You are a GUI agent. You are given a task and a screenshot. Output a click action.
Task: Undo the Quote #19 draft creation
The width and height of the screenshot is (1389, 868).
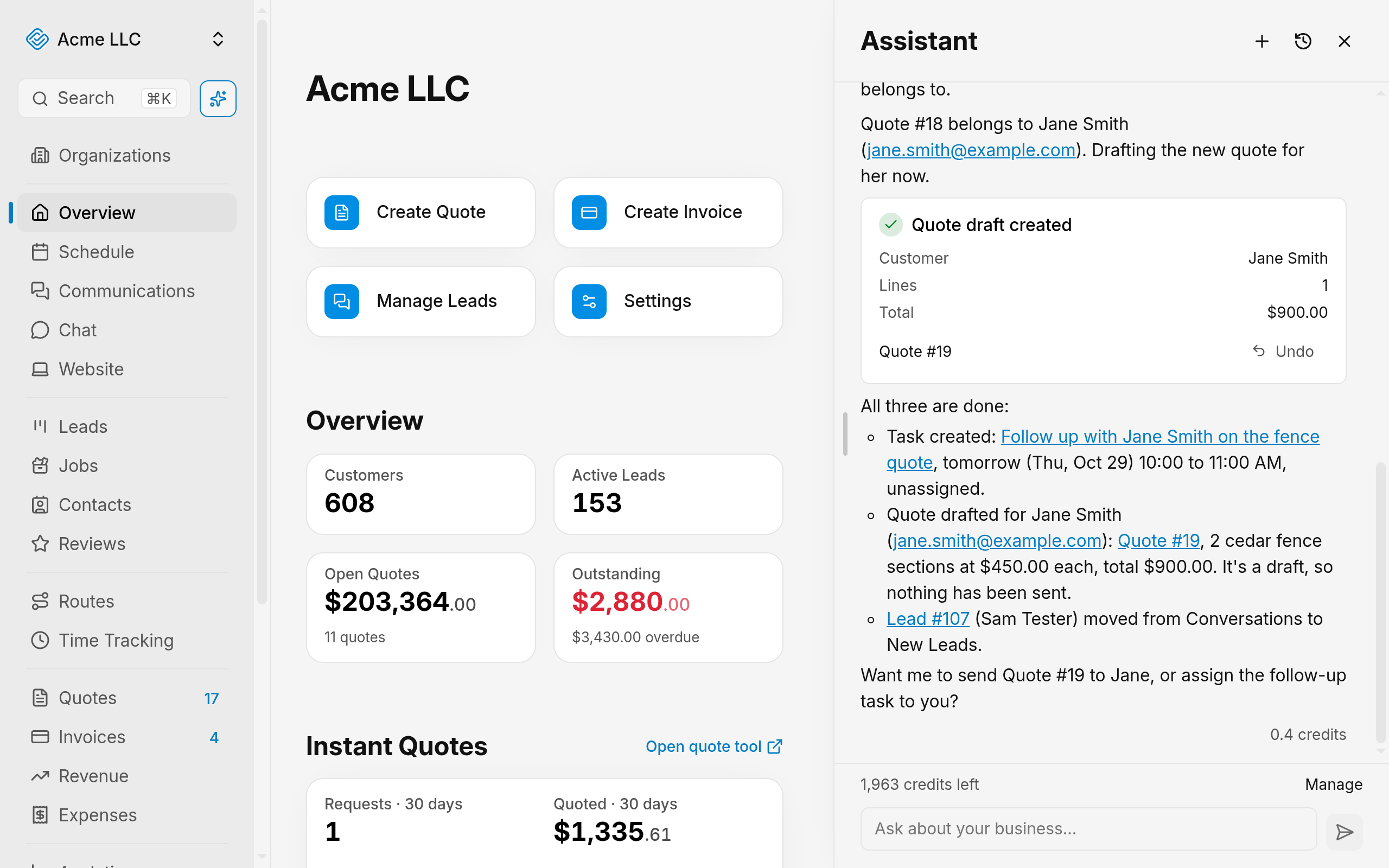1283,352
